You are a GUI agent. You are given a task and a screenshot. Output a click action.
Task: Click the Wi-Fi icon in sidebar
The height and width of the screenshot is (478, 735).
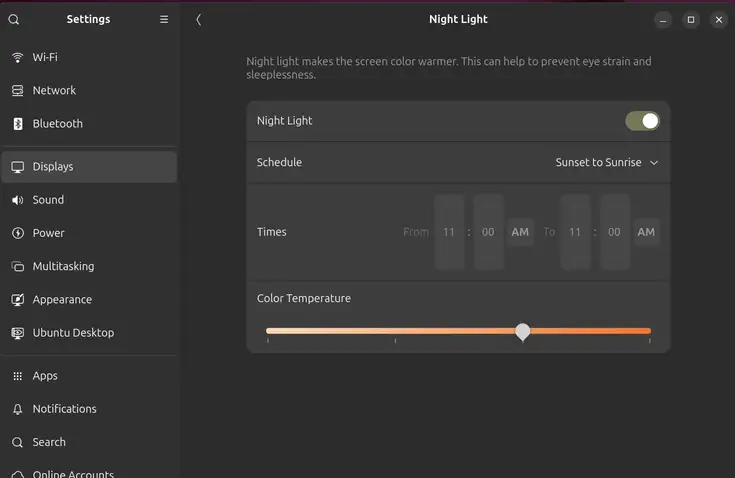tap(18, 57)
